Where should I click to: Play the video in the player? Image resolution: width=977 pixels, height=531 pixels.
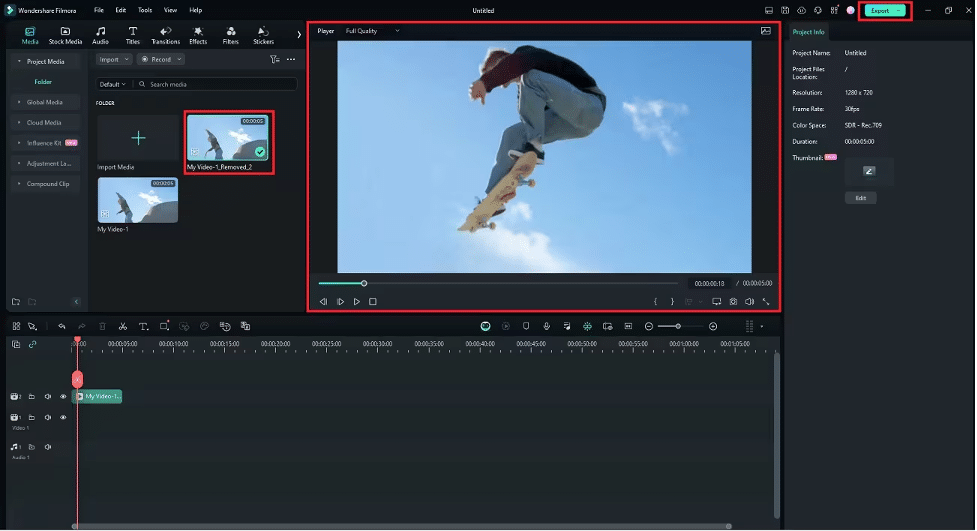[x=356, y=302]
